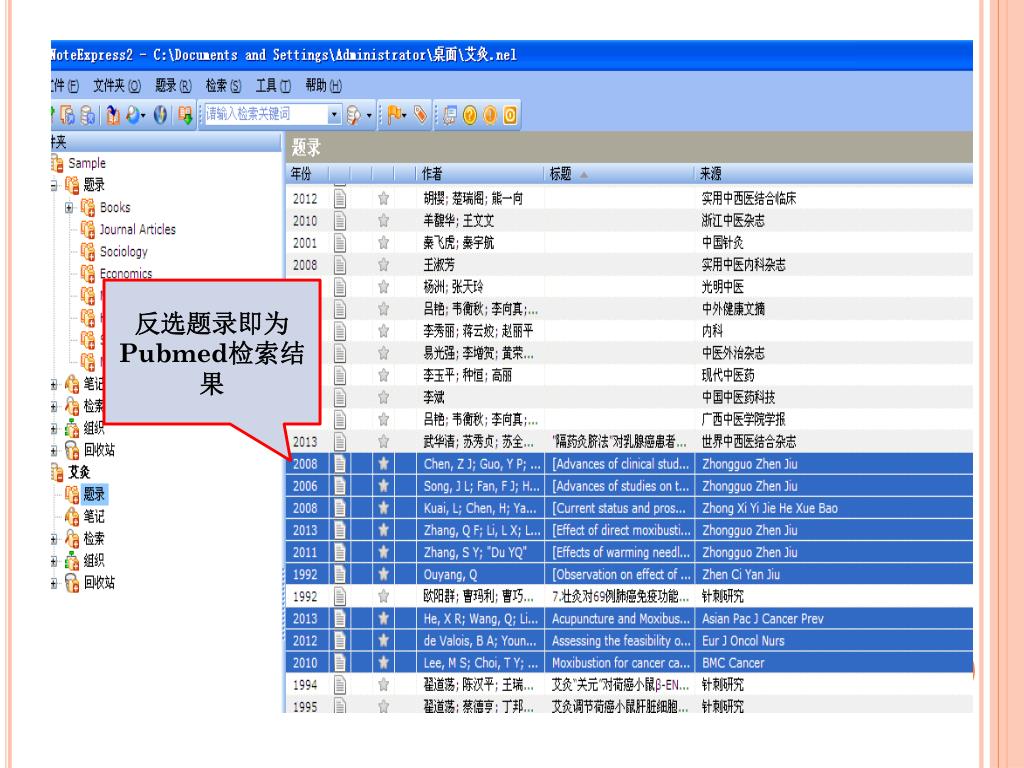Select row from Eur J Oncol Nurs
The height and width of the screenshot is (768, 1024).
click(629, 641)
